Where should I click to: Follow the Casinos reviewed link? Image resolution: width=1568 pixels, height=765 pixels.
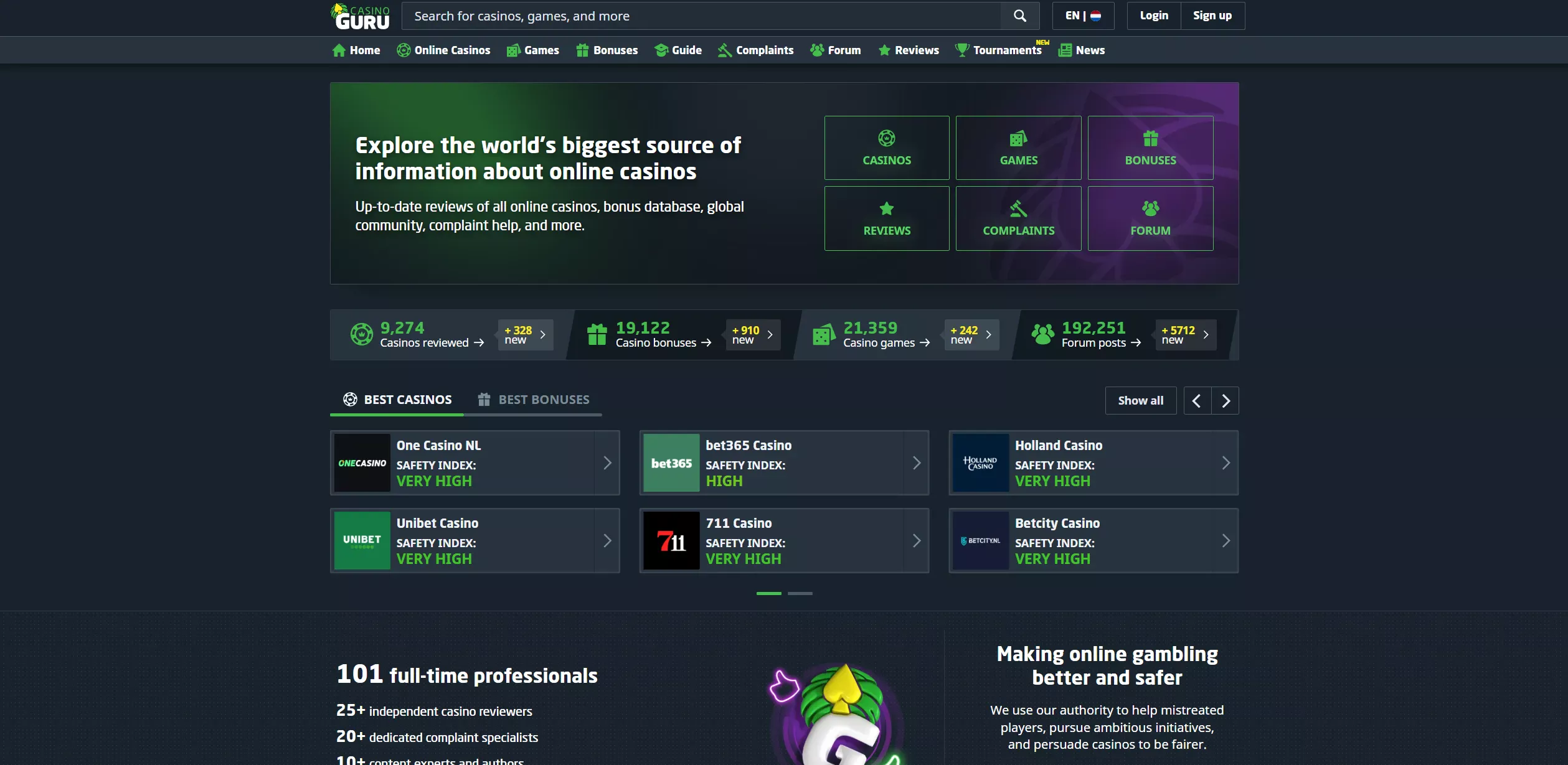pyautogui.click(x=432, y=343)
